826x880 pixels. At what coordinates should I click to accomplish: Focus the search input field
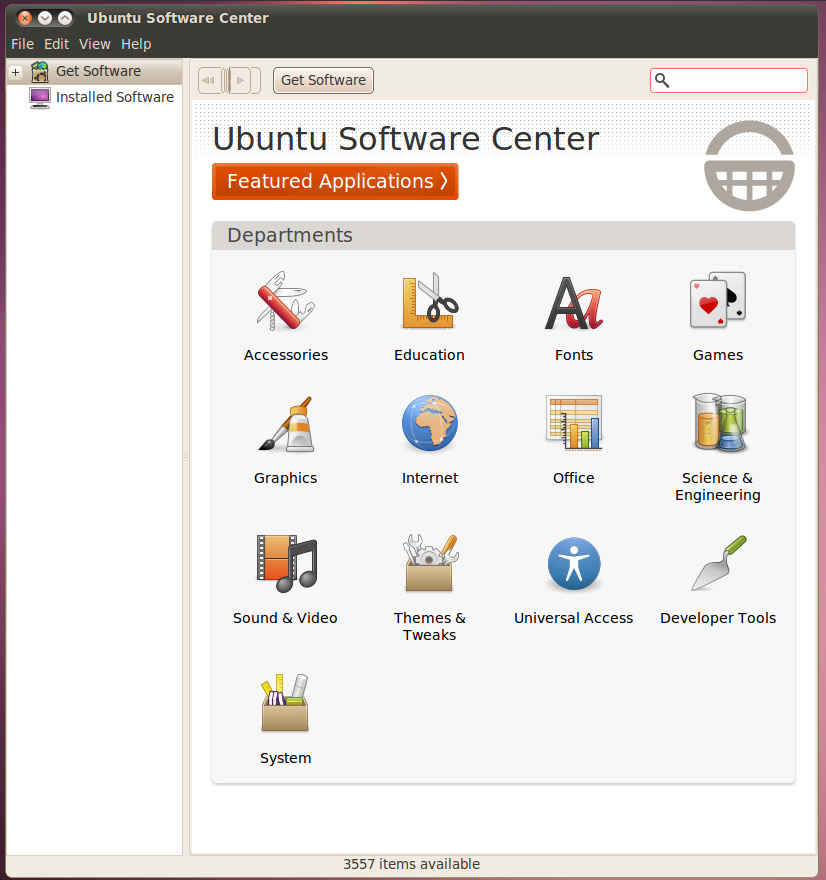[x=729, y=80]
